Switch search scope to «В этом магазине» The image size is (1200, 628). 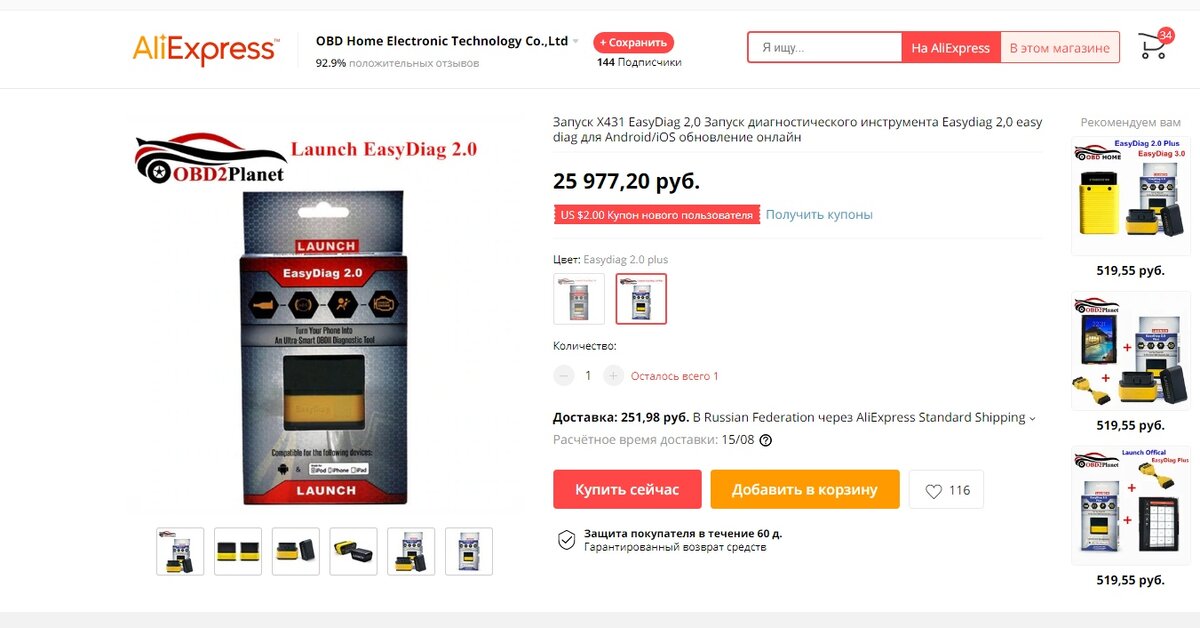pos(1059,48)
